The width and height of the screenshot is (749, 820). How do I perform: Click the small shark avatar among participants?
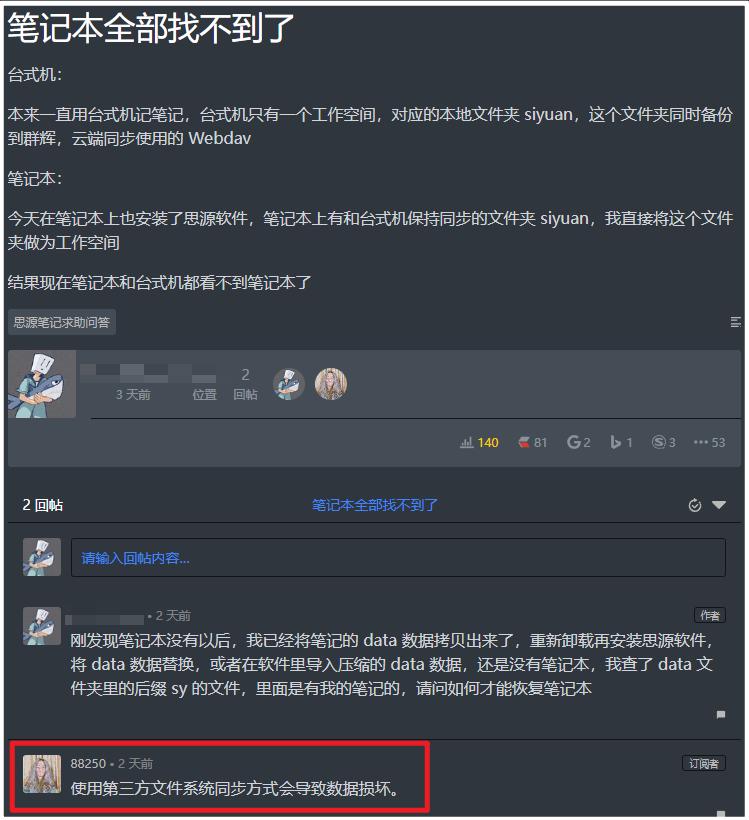[289, 384]
